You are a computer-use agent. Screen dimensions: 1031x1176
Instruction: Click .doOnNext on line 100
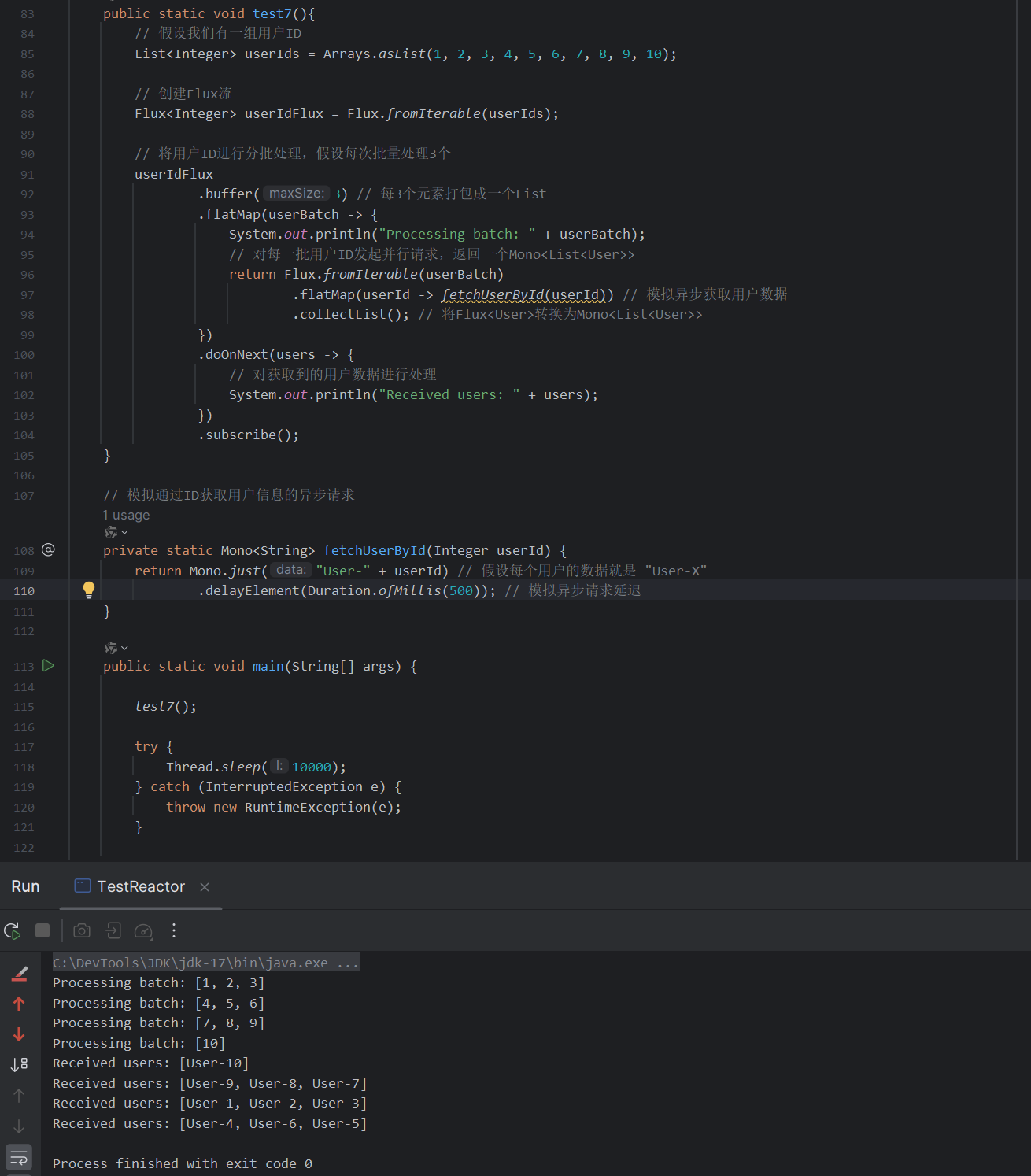[233, 354]
